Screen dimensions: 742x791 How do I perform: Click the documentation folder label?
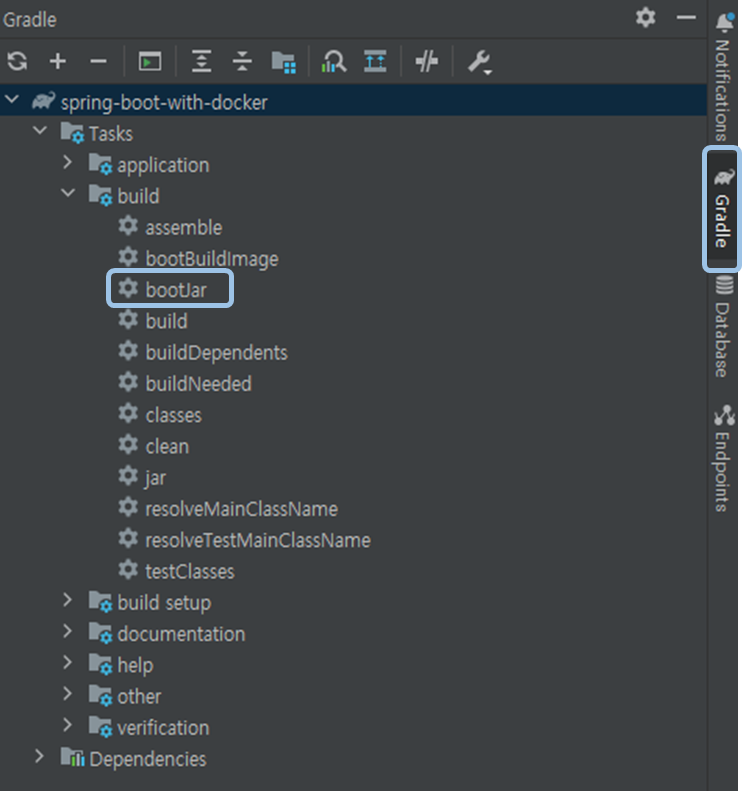pyautogui.click(x=181, y=634)
